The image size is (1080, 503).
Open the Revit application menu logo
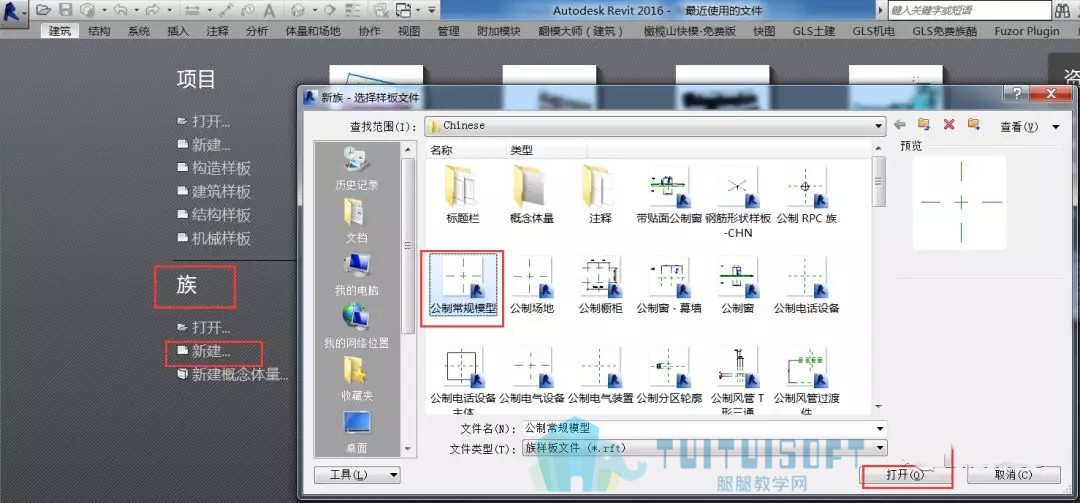12,12
